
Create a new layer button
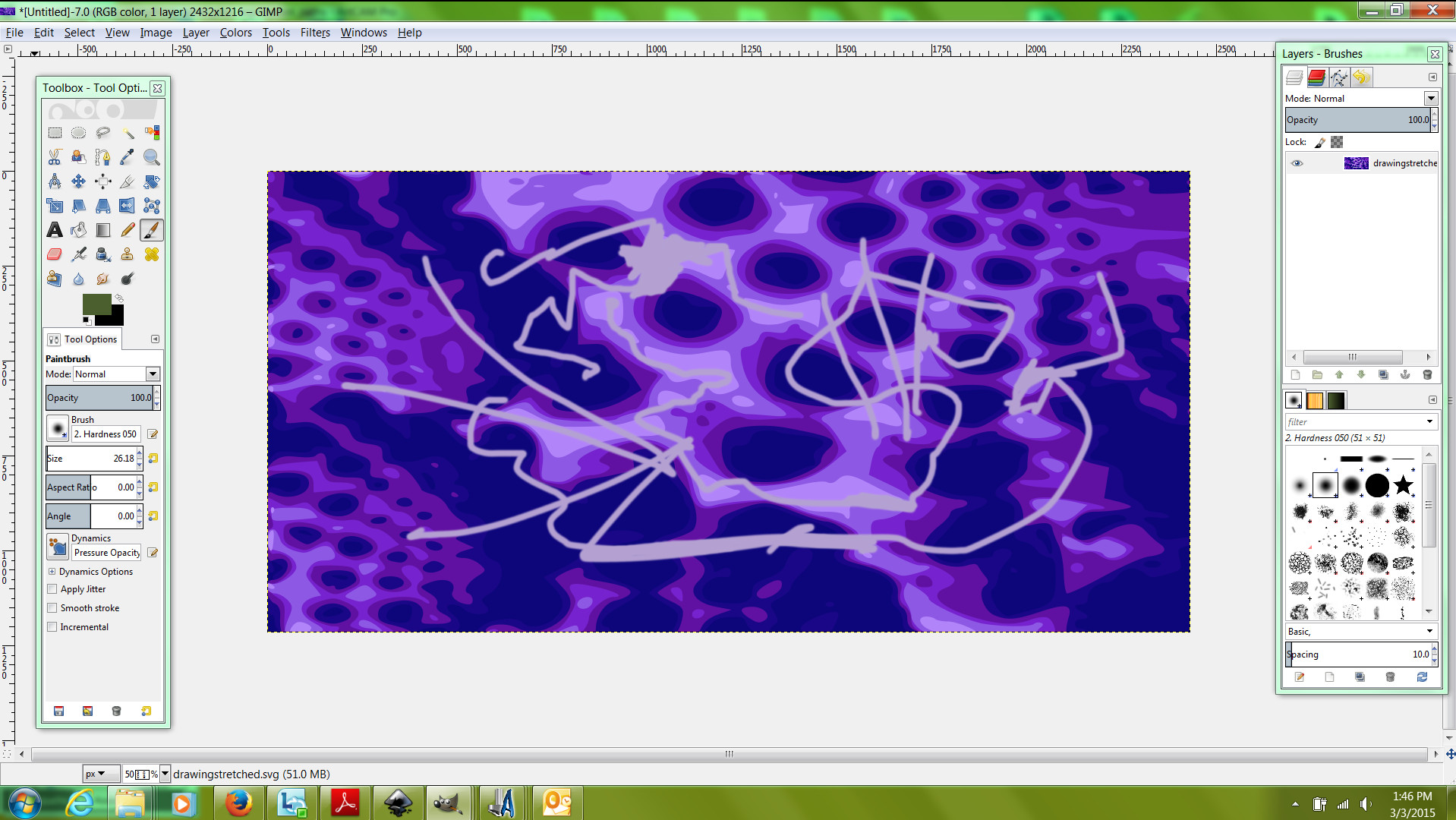tap(1296, 375)
